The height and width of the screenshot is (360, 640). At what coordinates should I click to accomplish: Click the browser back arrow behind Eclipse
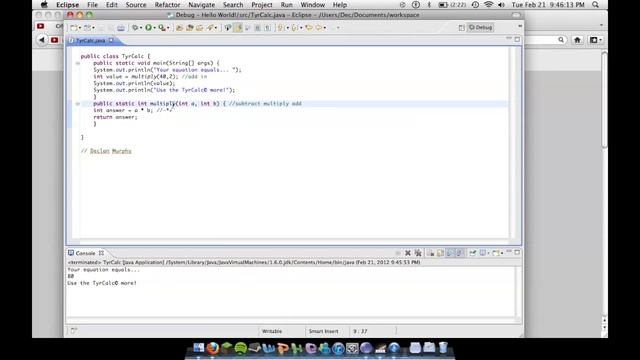(x=42, y=40)
